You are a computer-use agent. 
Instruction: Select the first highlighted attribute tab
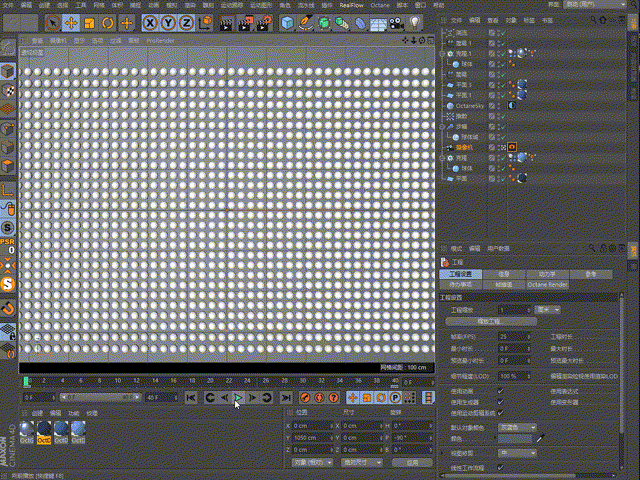click(460, 274)
